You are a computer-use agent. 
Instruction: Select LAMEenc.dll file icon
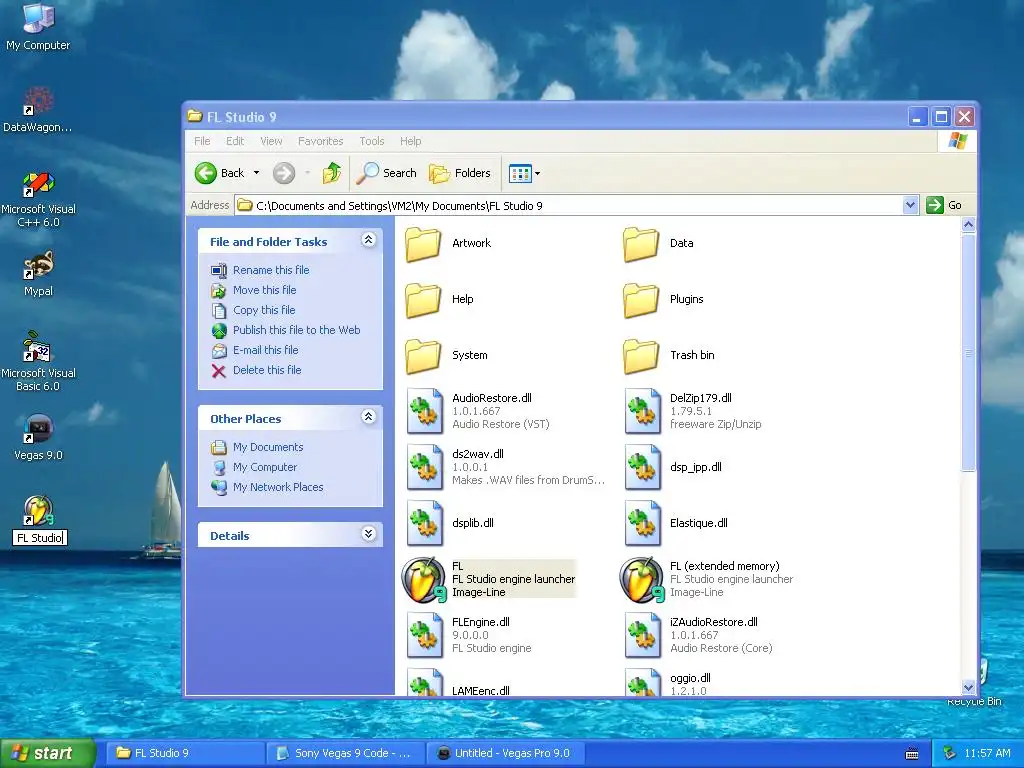point(425,682)
